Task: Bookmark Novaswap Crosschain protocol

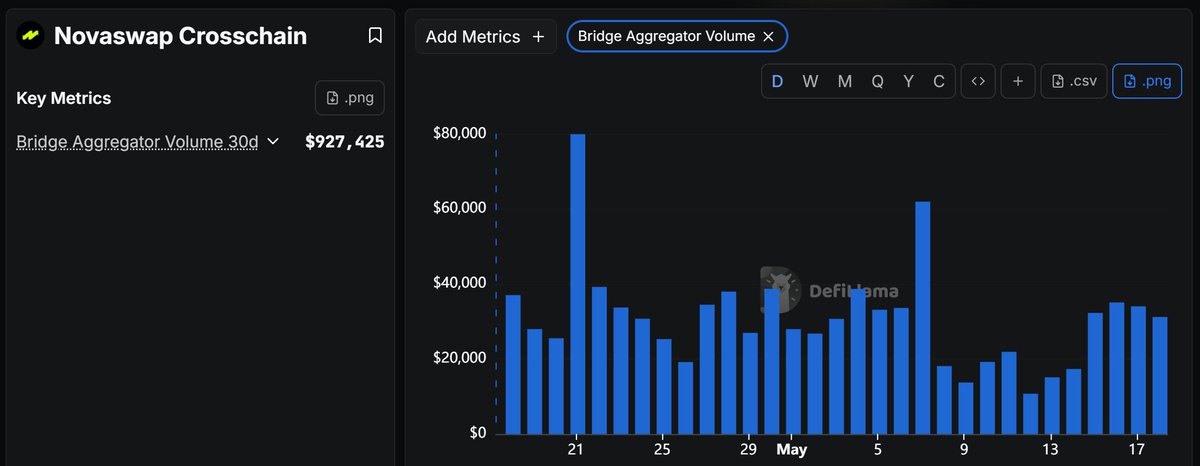Action: tap(375, 36)
